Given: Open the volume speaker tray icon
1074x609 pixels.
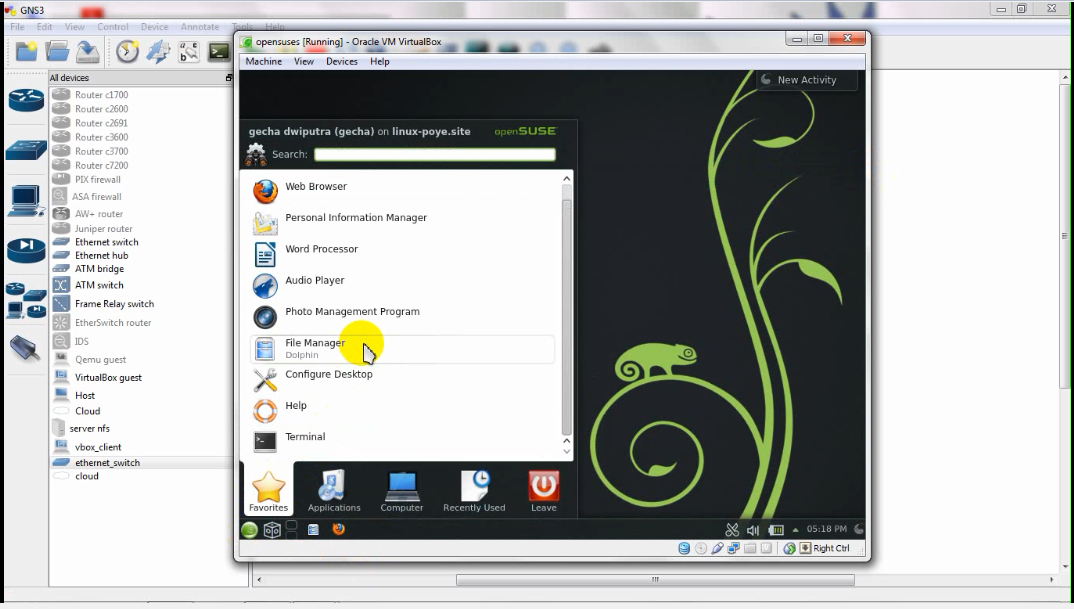Looking at the screenshot, I should pyautogui.click(x=753, y=530).
